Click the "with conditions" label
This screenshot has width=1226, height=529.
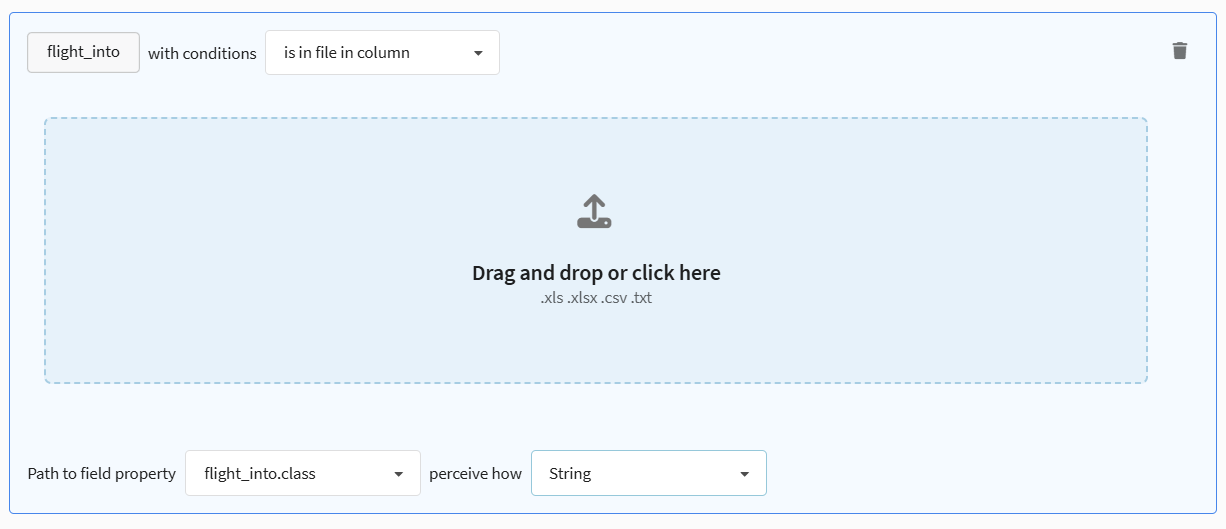(202, 54)
